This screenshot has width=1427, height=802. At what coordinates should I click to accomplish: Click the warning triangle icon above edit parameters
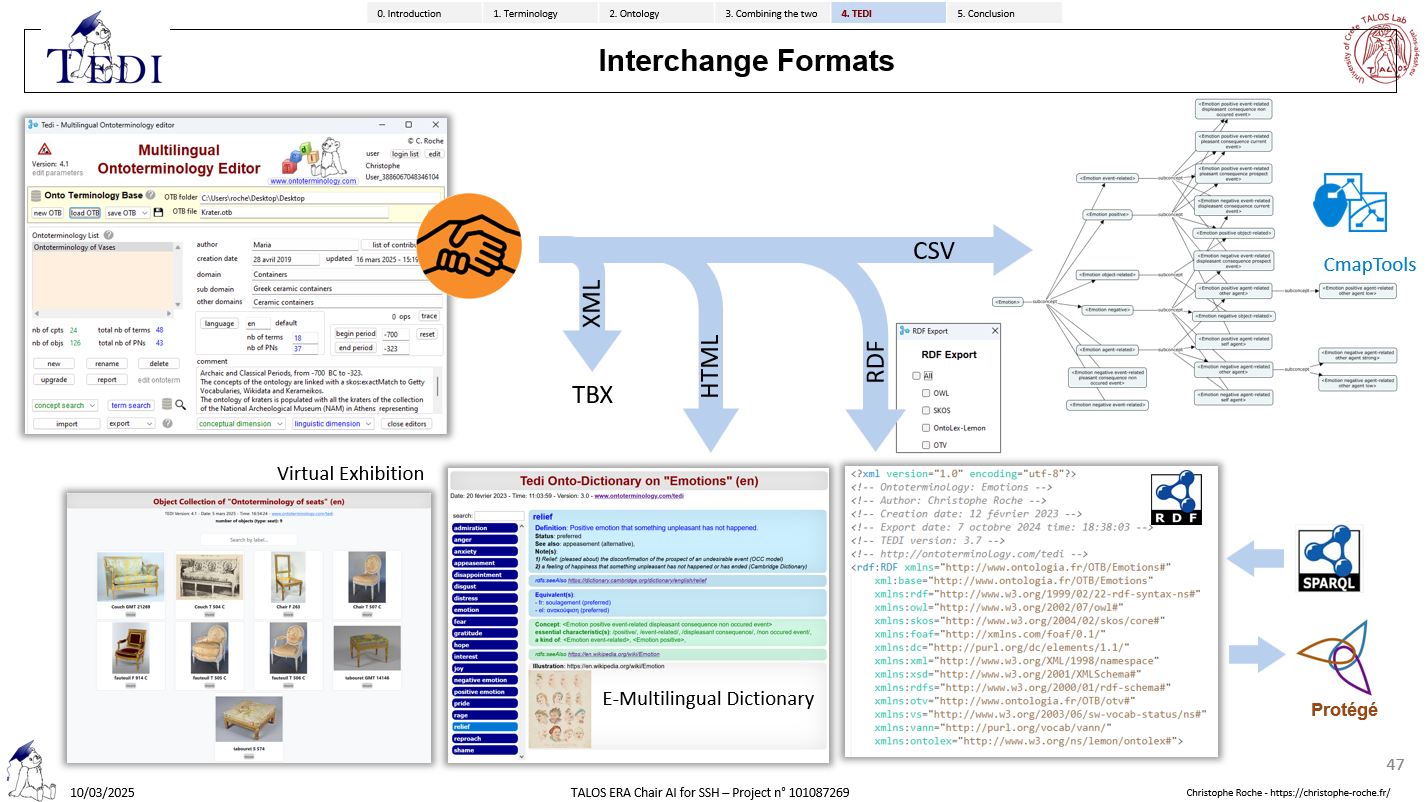45,147
